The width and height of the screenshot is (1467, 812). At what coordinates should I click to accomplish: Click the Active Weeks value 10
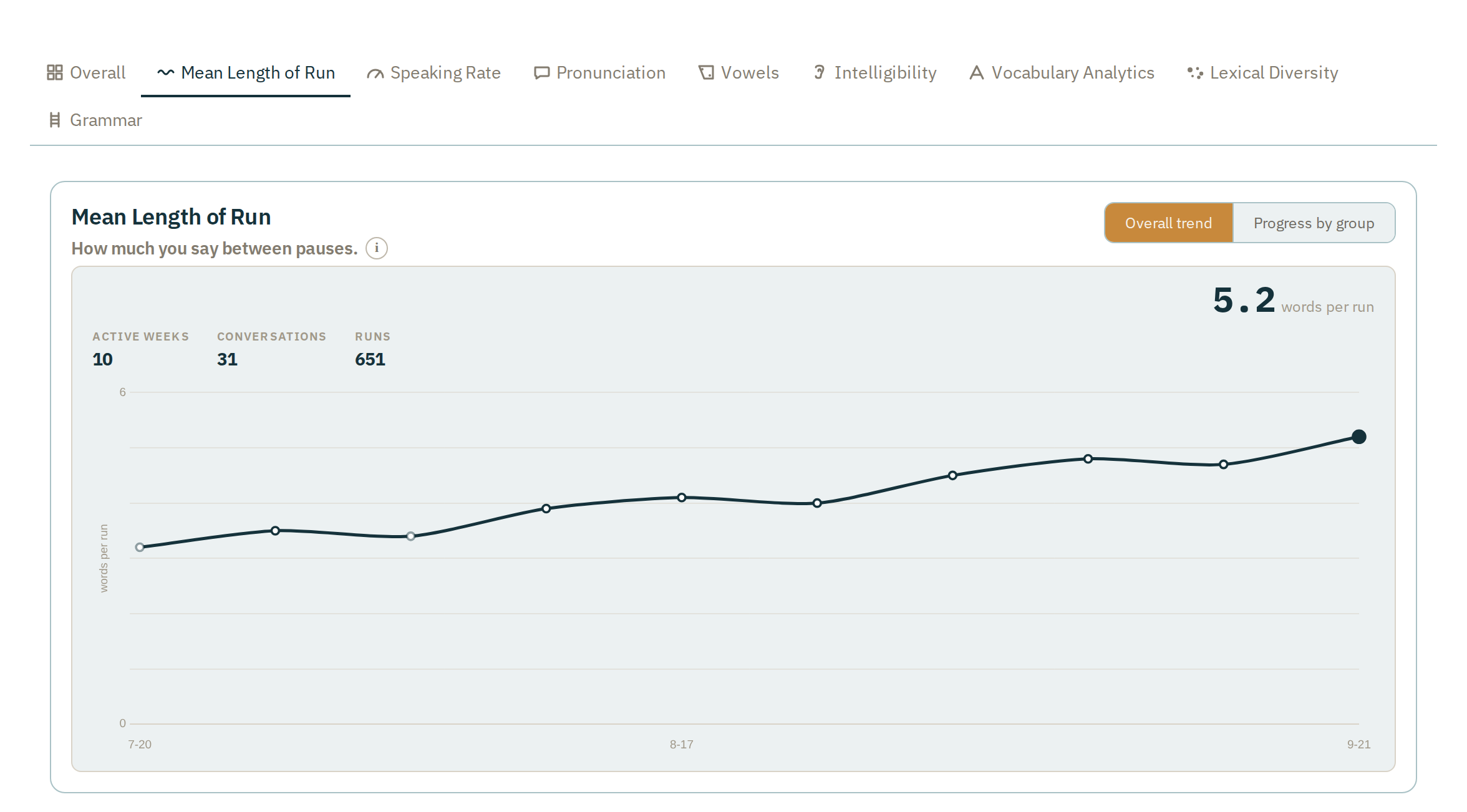102,359
